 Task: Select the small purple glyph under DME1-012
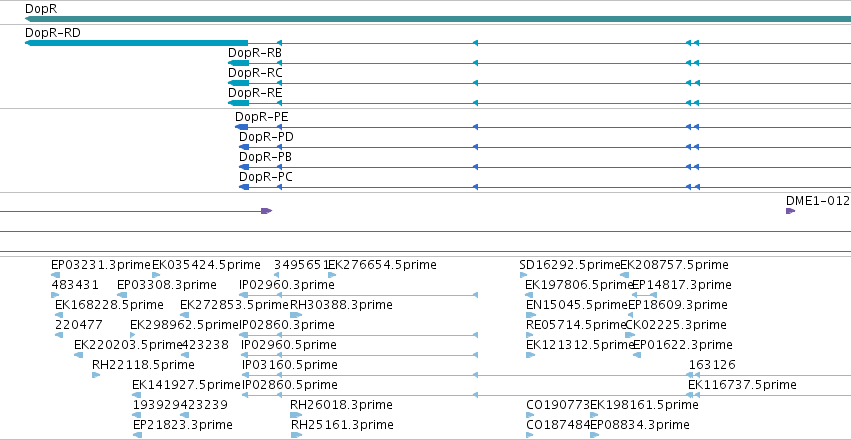tap(790, 211)
